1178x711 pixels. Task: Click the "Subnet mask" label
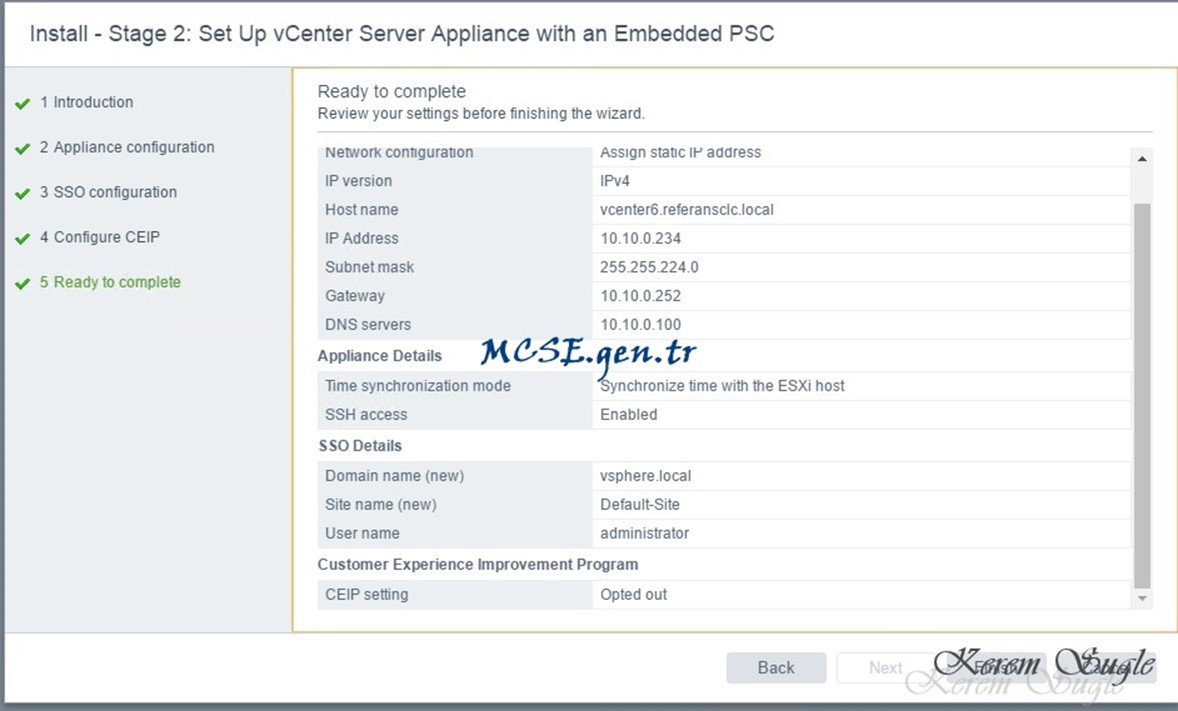click(x=370, y=267)
